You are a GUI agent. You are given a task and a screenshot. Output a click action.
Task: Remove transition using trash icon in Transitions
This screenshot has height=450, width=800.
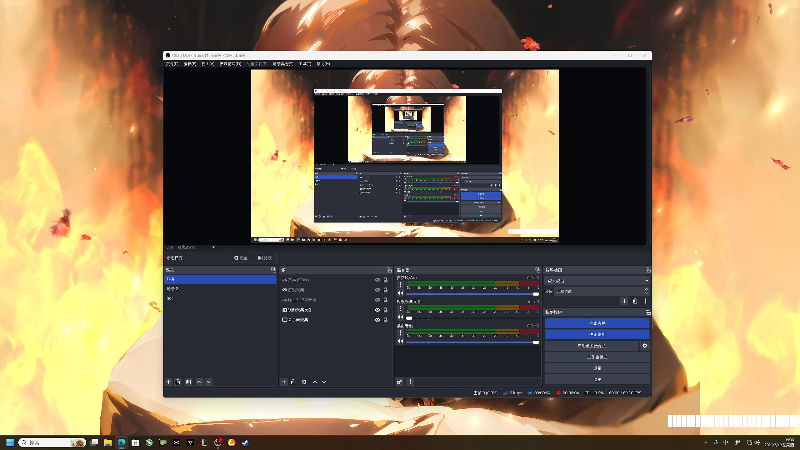pyautogui.click(x=635, y=301)
